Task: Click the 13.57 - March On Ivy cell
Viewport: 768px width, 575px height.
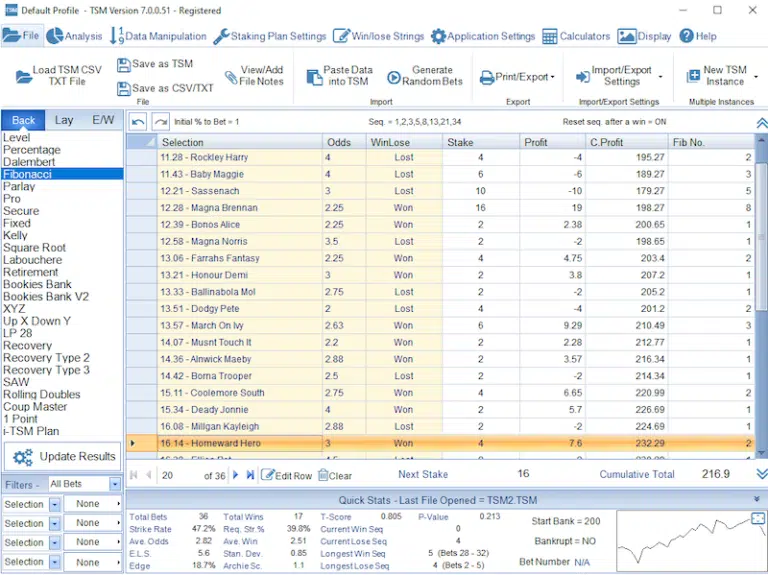Action: (x=240, y=326)
